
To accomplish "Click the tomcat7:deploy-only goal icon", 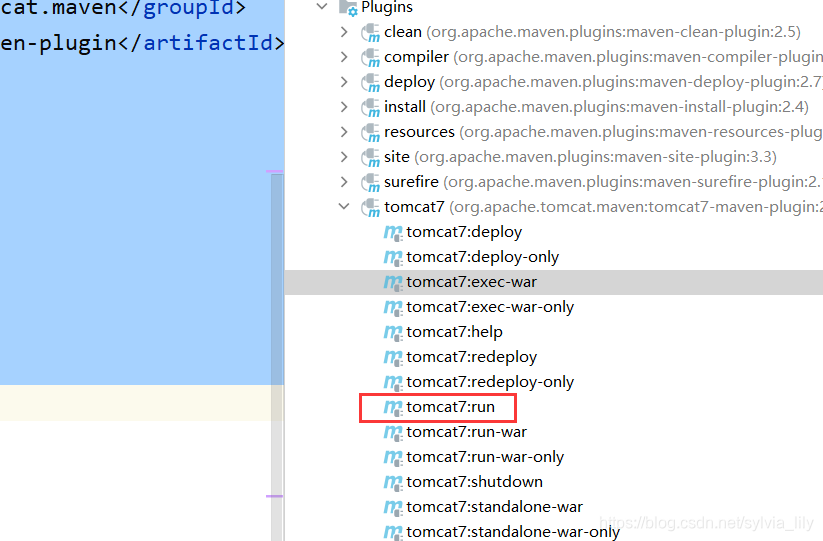I will click(393, 258).
